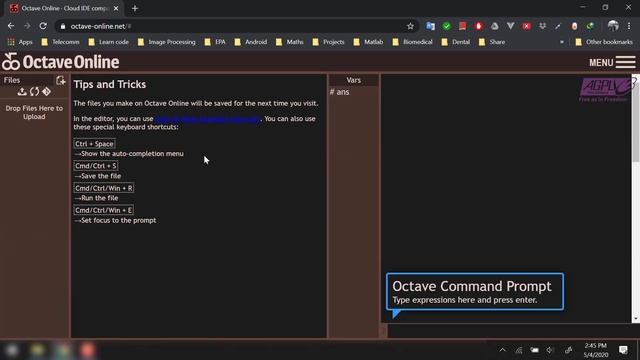The image size is (640, 360).
Task: Open the Telecomm bookmark folder
Action: 60,42
